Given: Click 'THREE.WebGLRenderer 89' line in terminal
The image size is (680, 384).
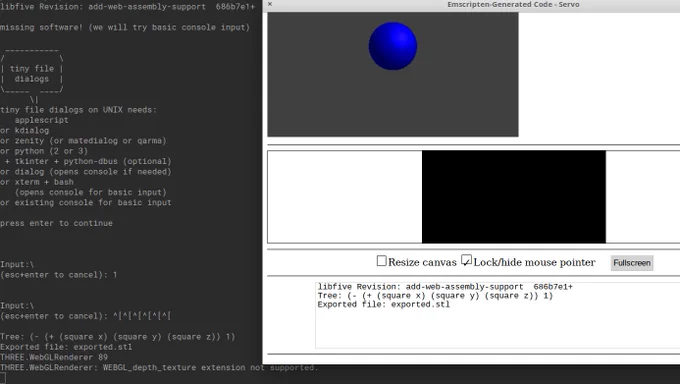Looking at the screenshot, I should (x=54, y=357).
